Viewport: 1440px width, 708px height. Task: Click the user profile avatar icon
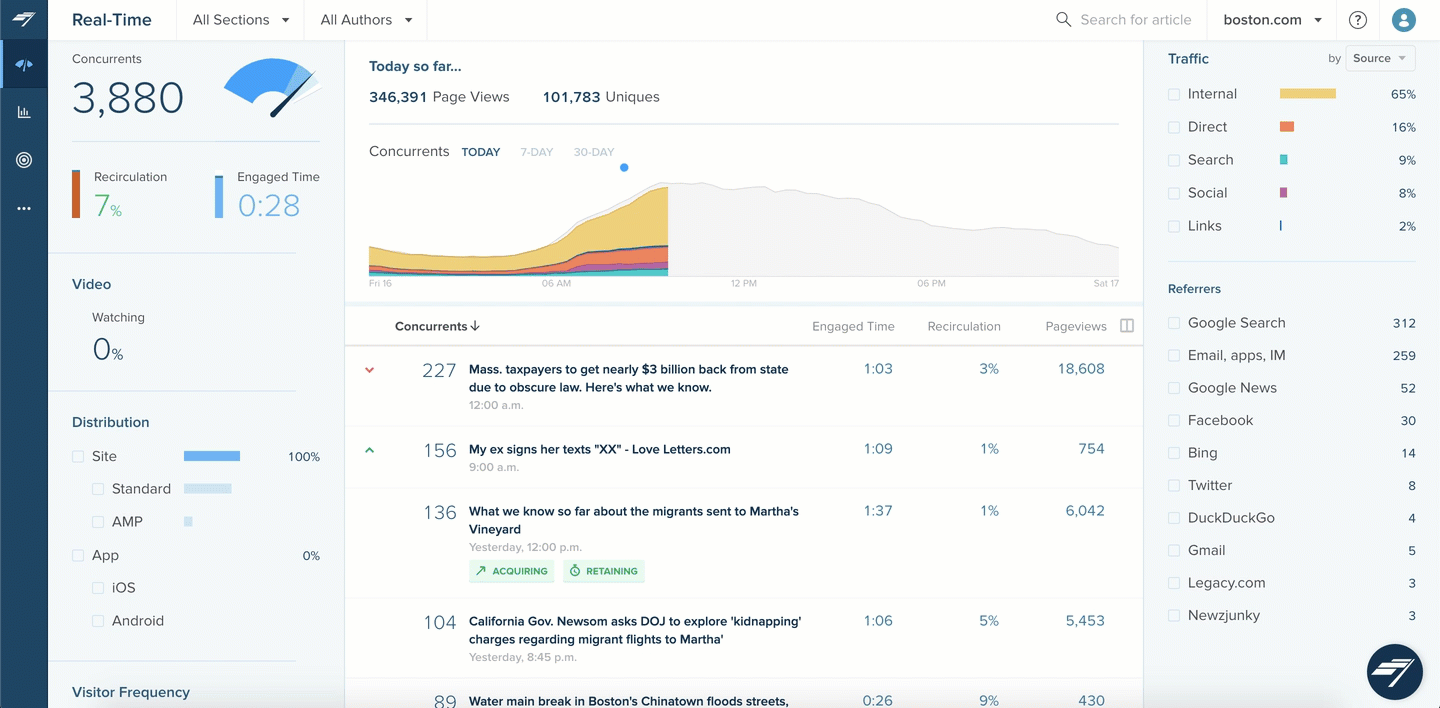tap(1403, 19)
